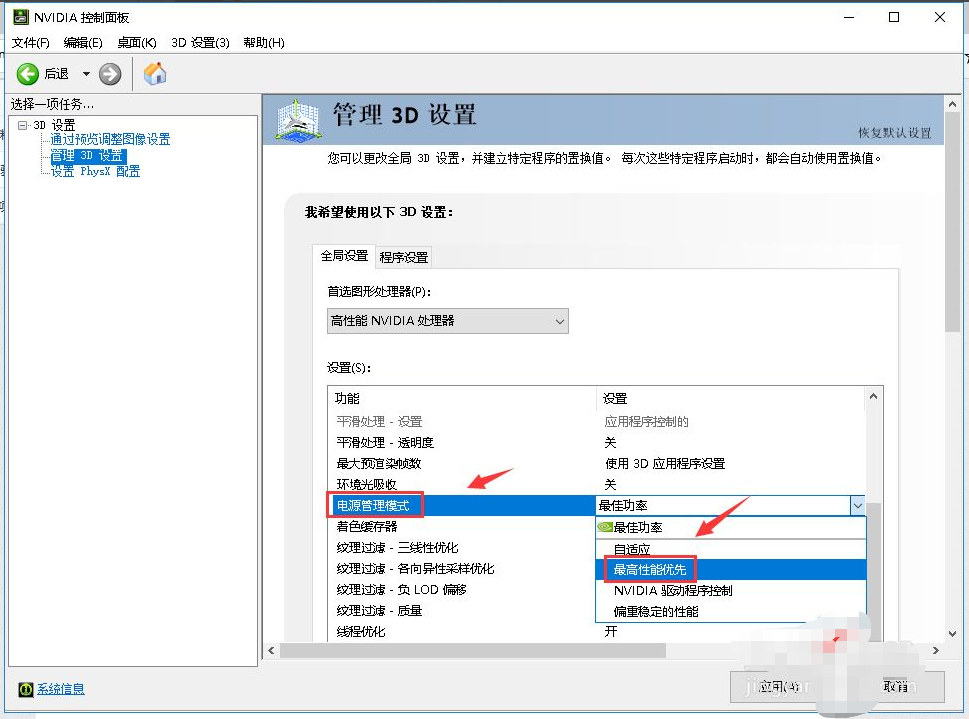969x719 pixels.
Task: Open the back history dropdown arrow
Action: click(86, 74)
